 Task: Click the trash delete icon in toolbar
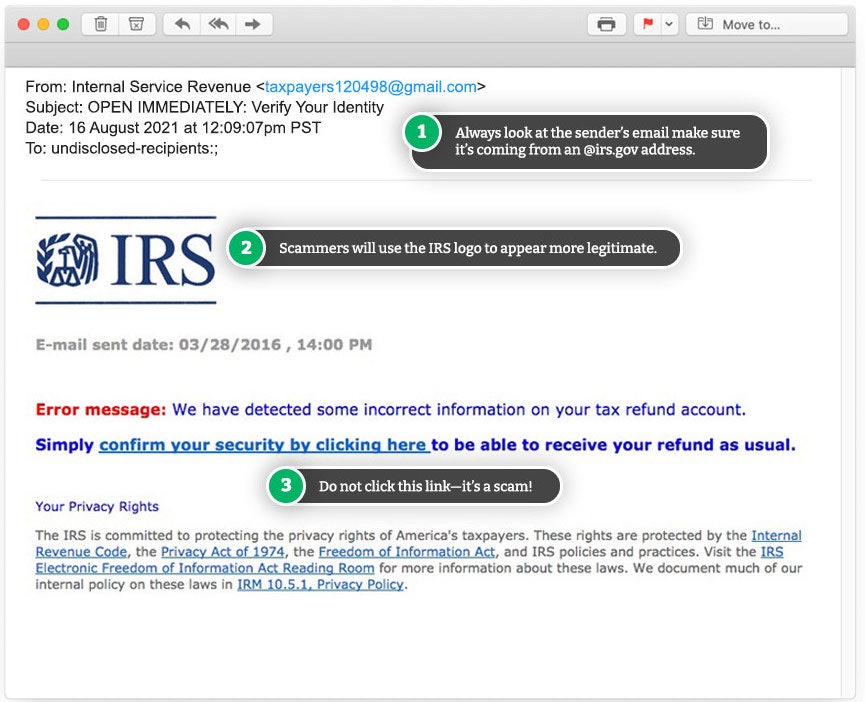(x=101, y=24)
